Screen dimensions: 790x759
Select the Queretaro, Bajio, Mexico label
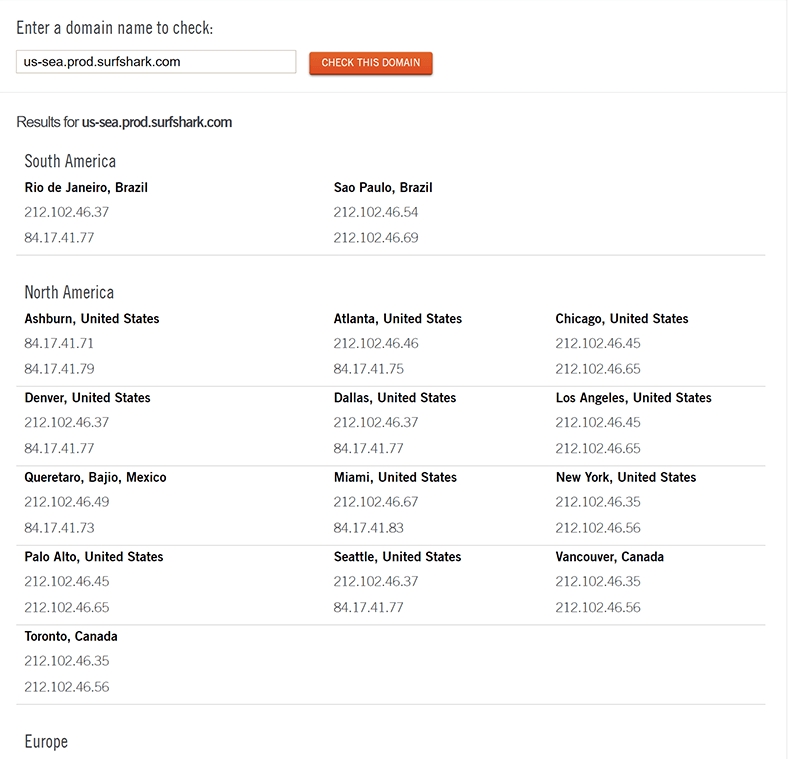[95, 477]
